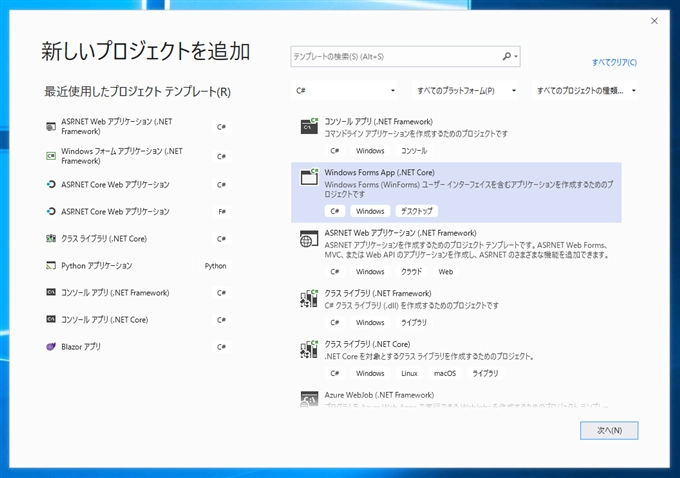Click the console app template icon in template list
Screen dimensions: 680x478
coord(309,126)
